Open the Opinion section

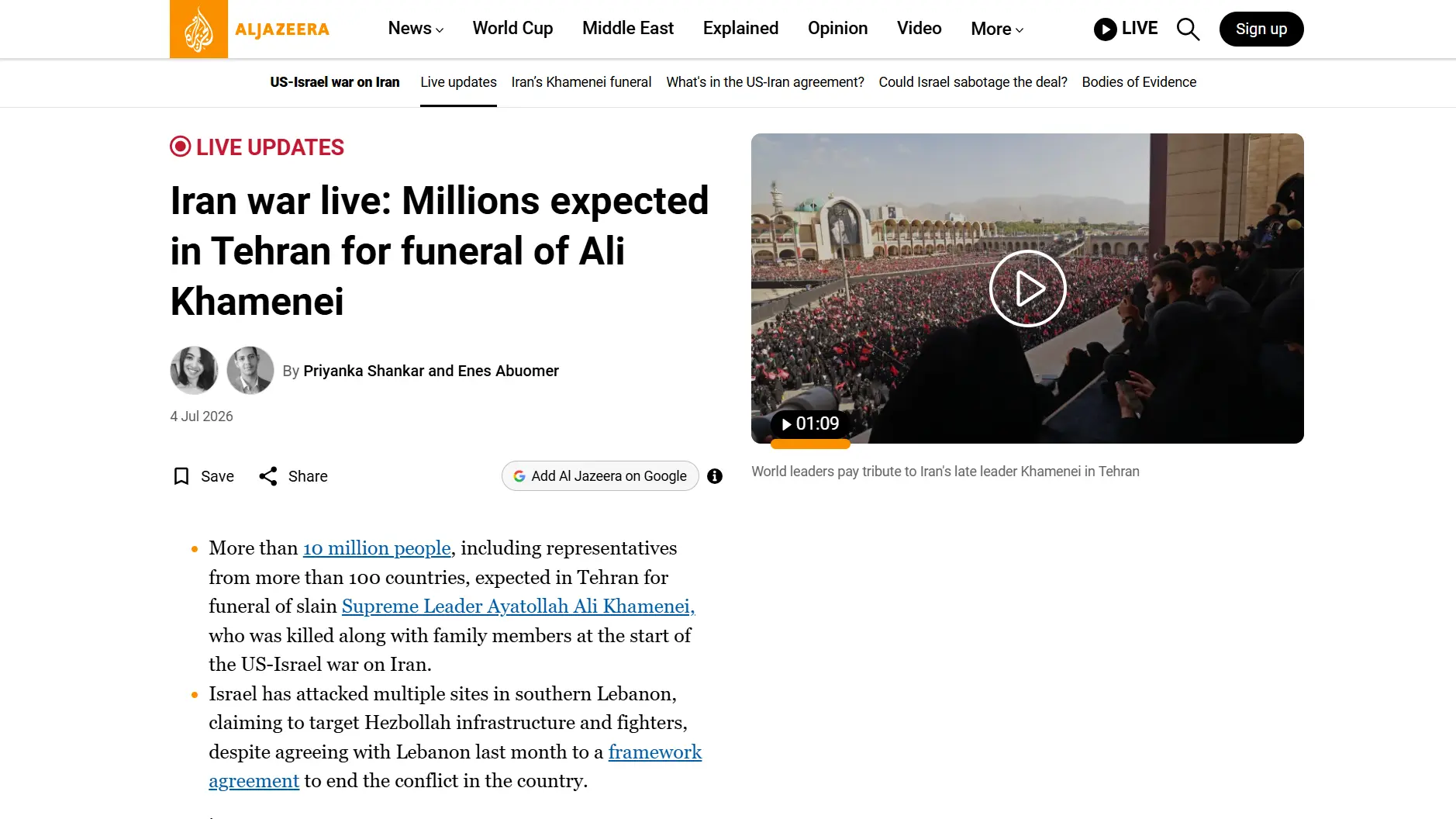837,29
